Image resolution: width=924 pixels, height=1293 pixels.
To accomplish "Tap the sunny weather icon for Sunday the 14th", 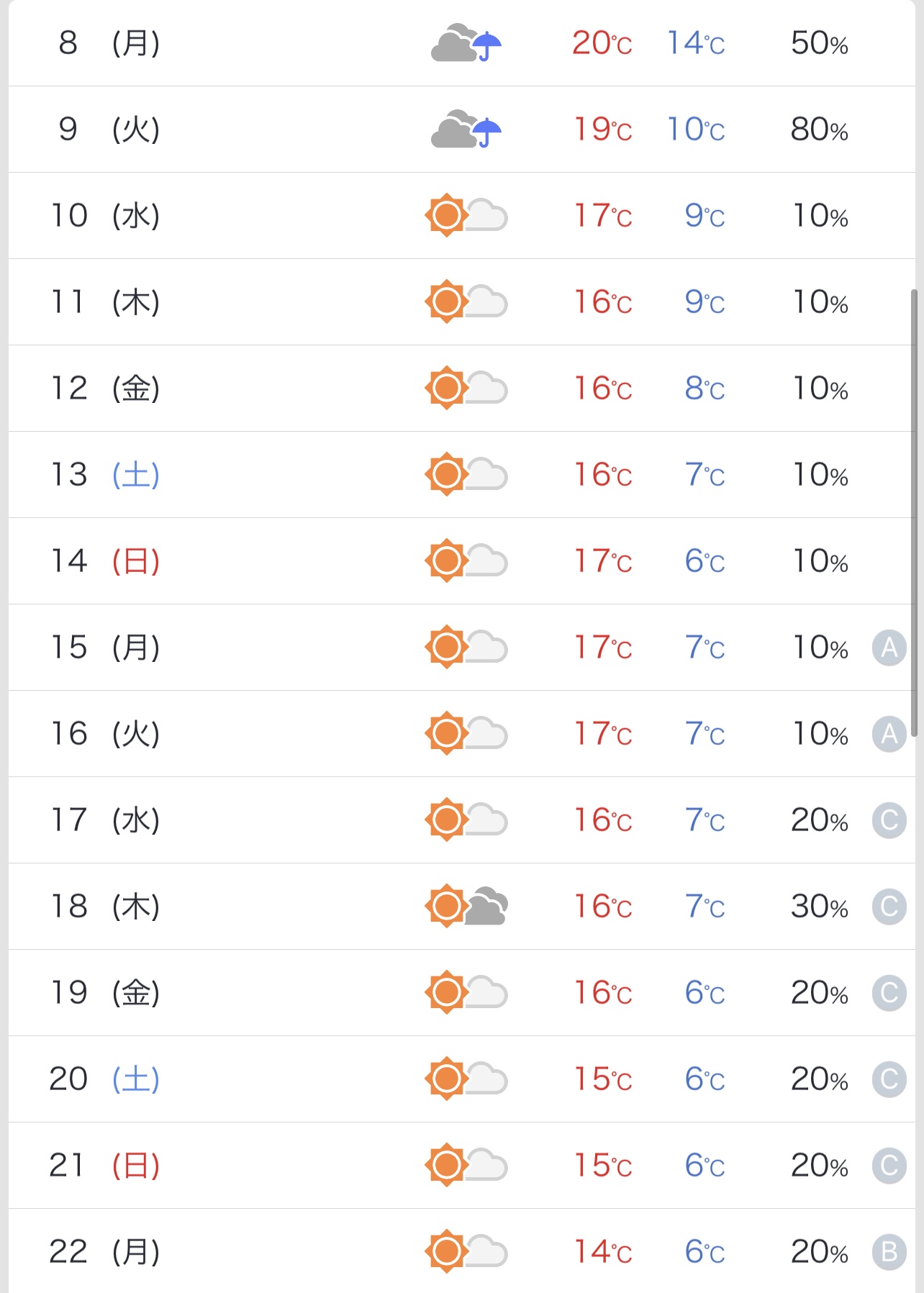I will [x=466, y=561].
